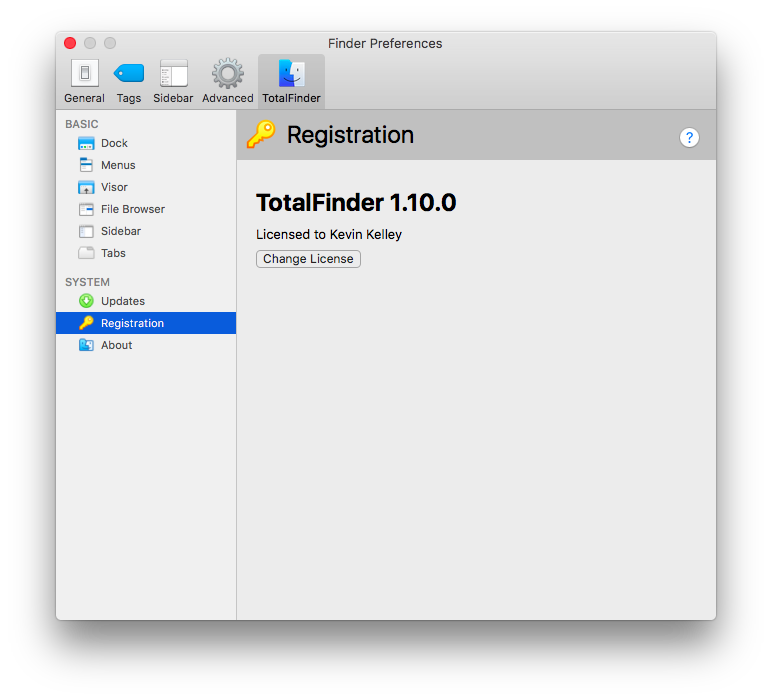
Task: Select the Menus label in BASIC list
Action: [118, 165]
